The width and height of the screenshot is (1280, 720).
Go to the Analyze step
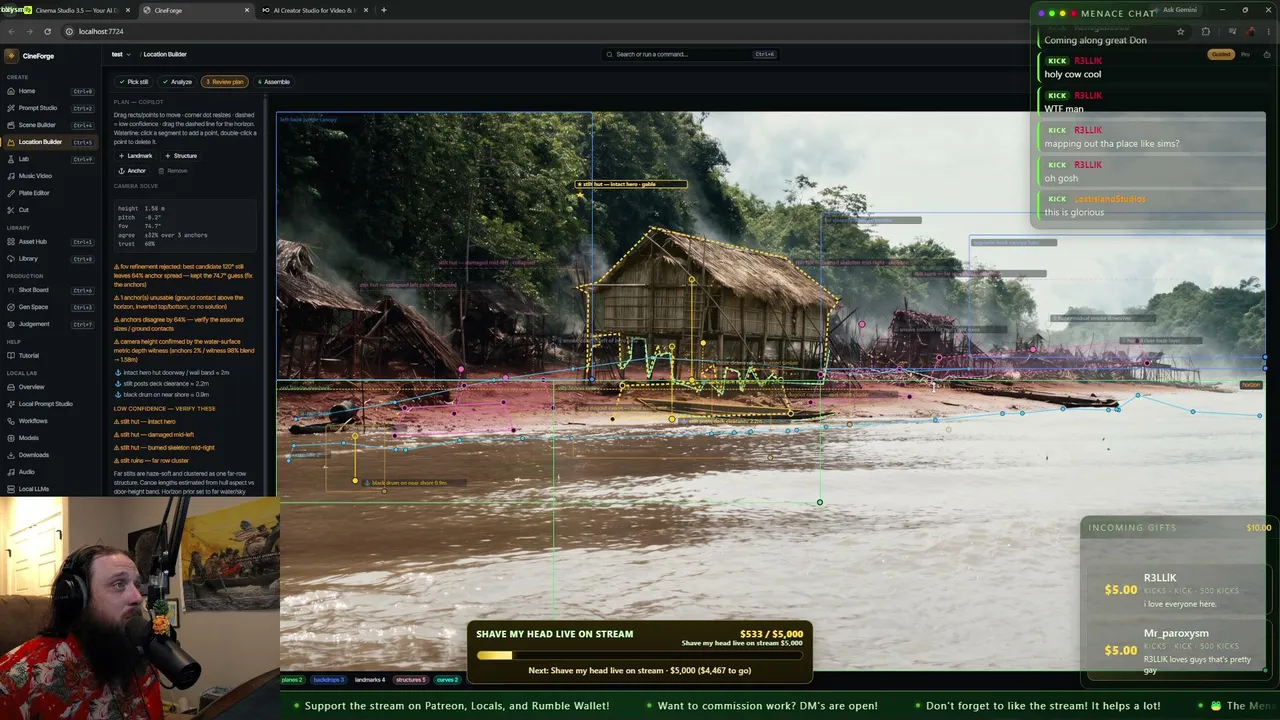click(178, 82)
